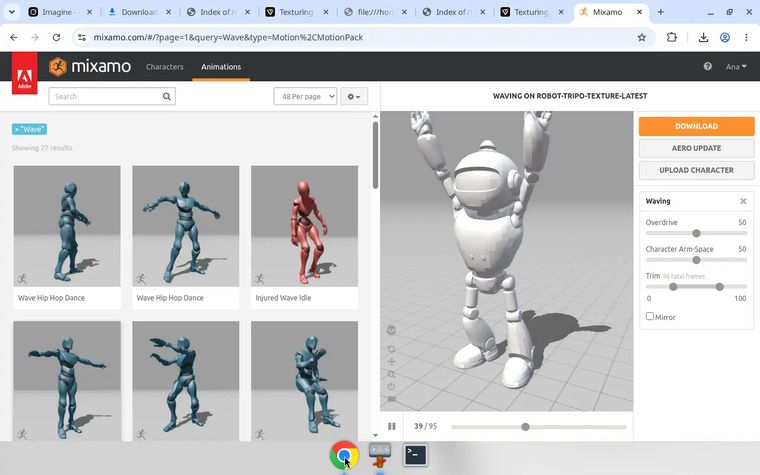Open the Chrome three-dot menu
Screen dimensions: 760x475
tap(746, 37)
